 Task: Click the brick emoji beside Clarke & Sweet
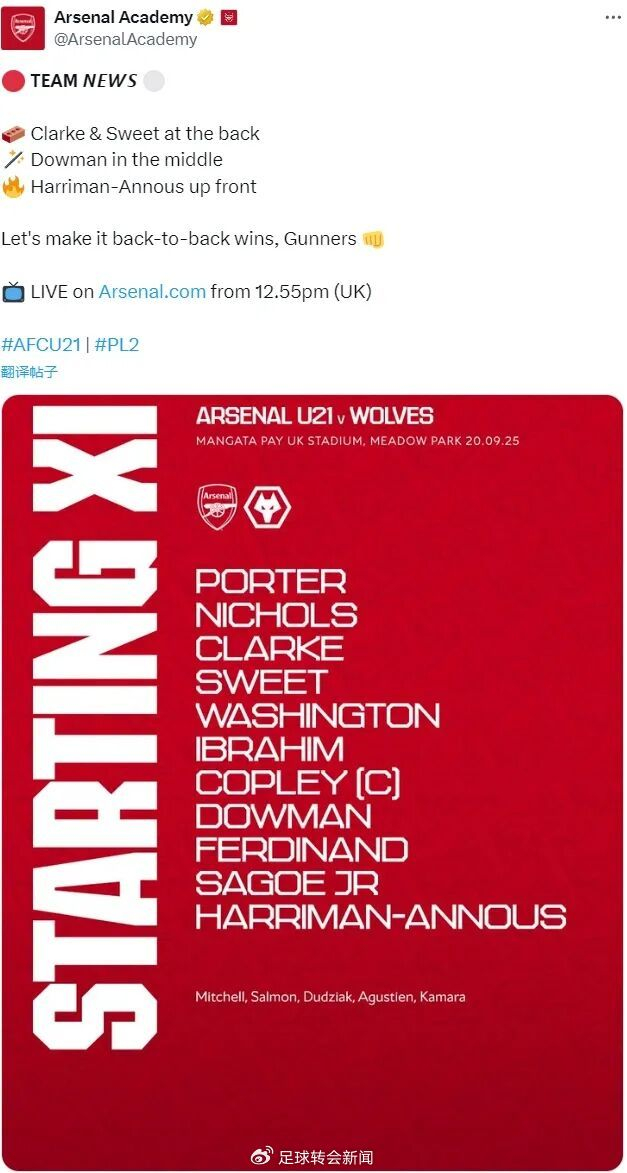(13, 133)
